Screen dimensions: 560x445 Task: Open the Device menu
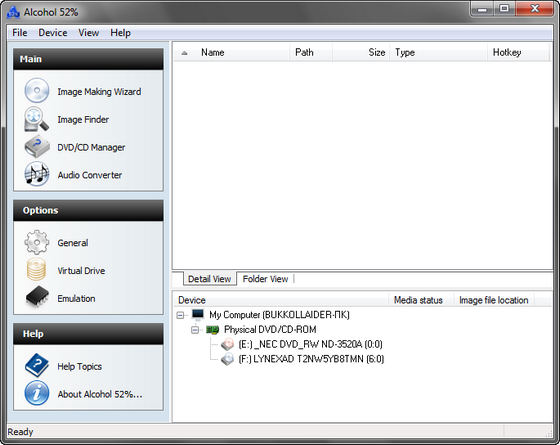tap(53, 33)
